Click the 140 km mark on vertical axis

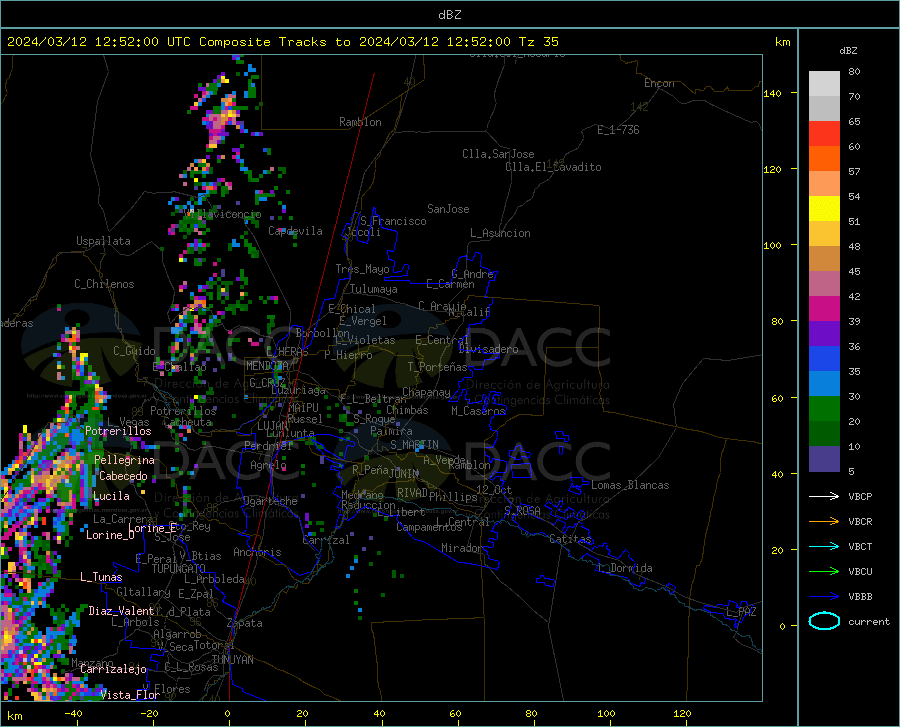point(772,93)
